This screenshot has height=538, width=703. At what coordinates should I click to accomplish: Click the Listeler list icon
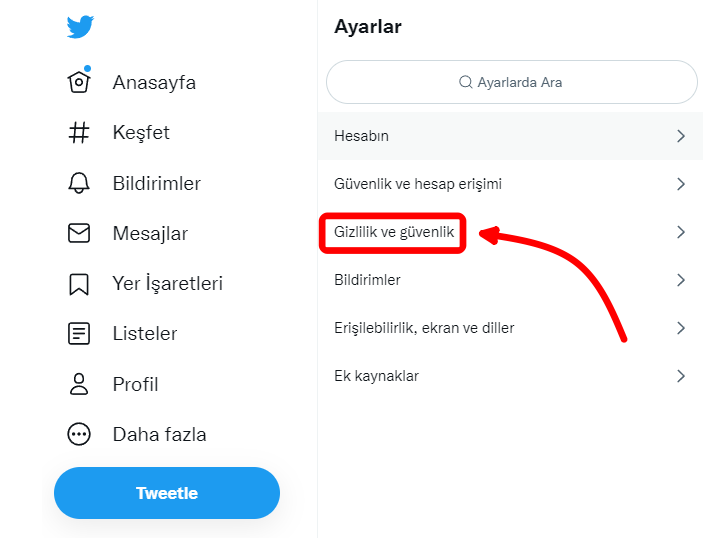[79, 334]
